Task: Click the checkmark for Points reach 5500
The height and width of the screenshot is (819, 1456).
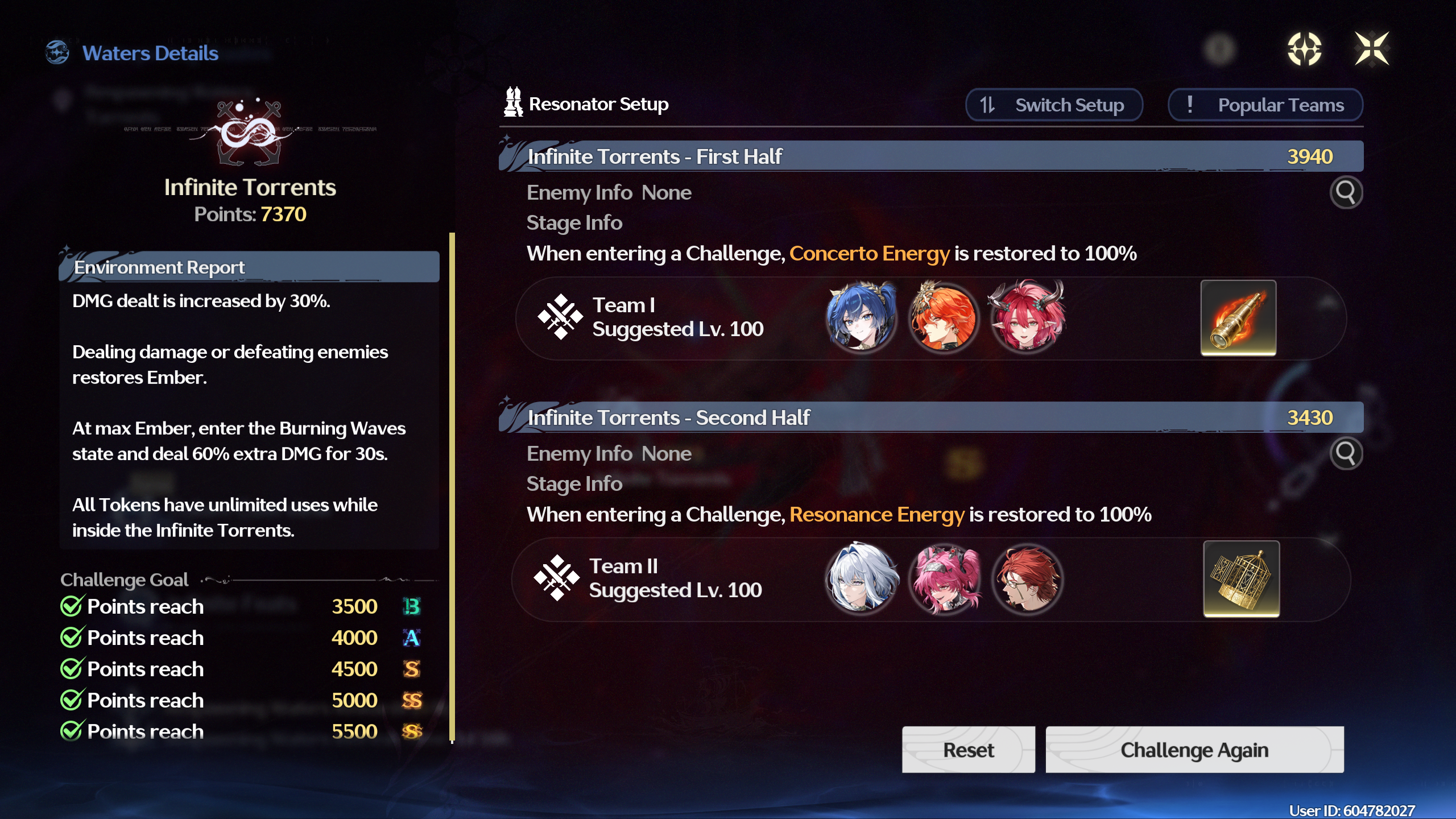Action: tap(72, 730)
